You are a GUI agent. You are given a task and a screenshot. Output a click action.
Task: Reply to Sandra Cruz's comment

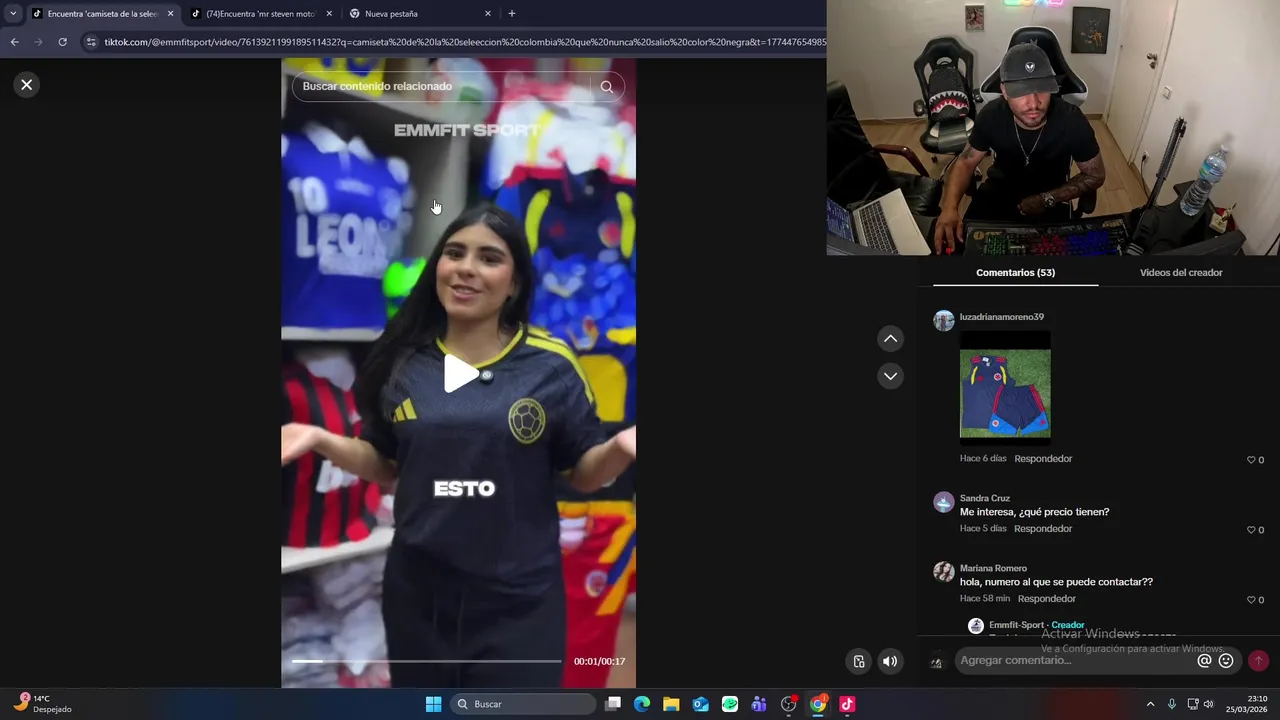(1043, 529)
